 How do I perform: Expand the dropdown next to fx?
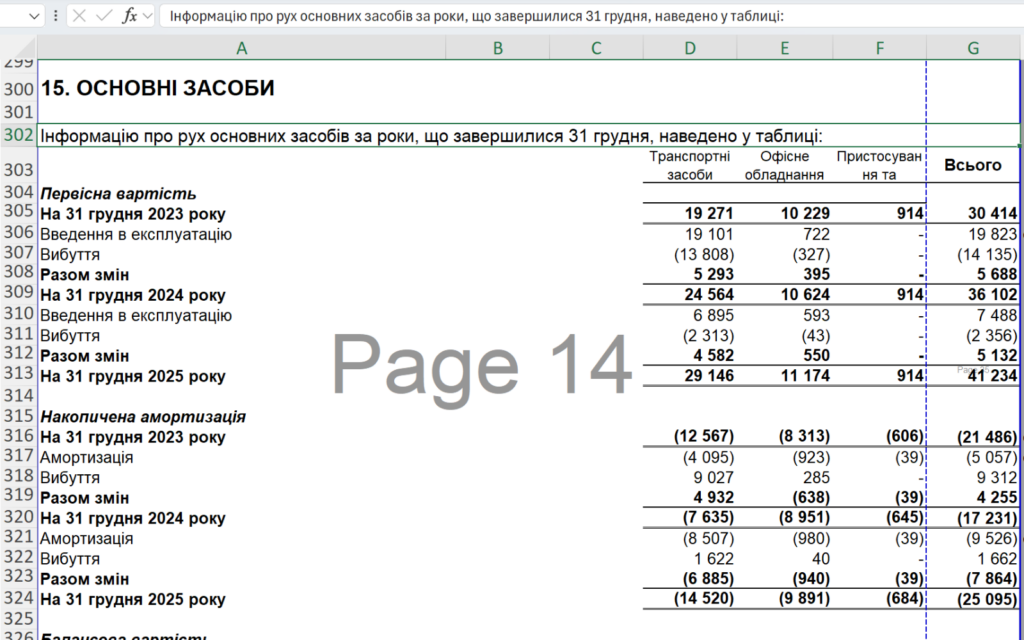coord(148,16)
